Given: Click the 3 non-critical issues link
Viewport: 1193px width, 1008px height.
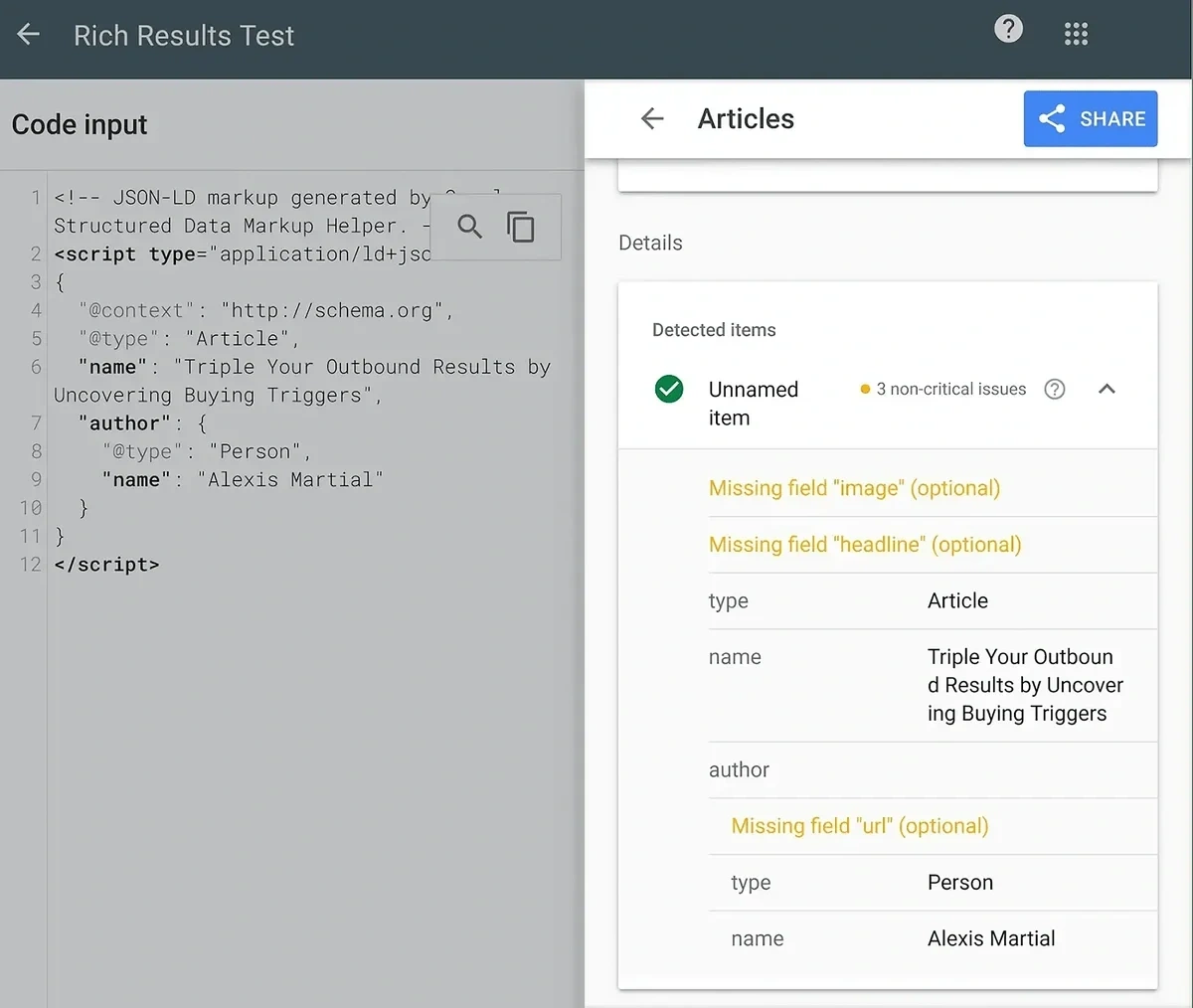Looking at the screenshot, I should 950,389.
